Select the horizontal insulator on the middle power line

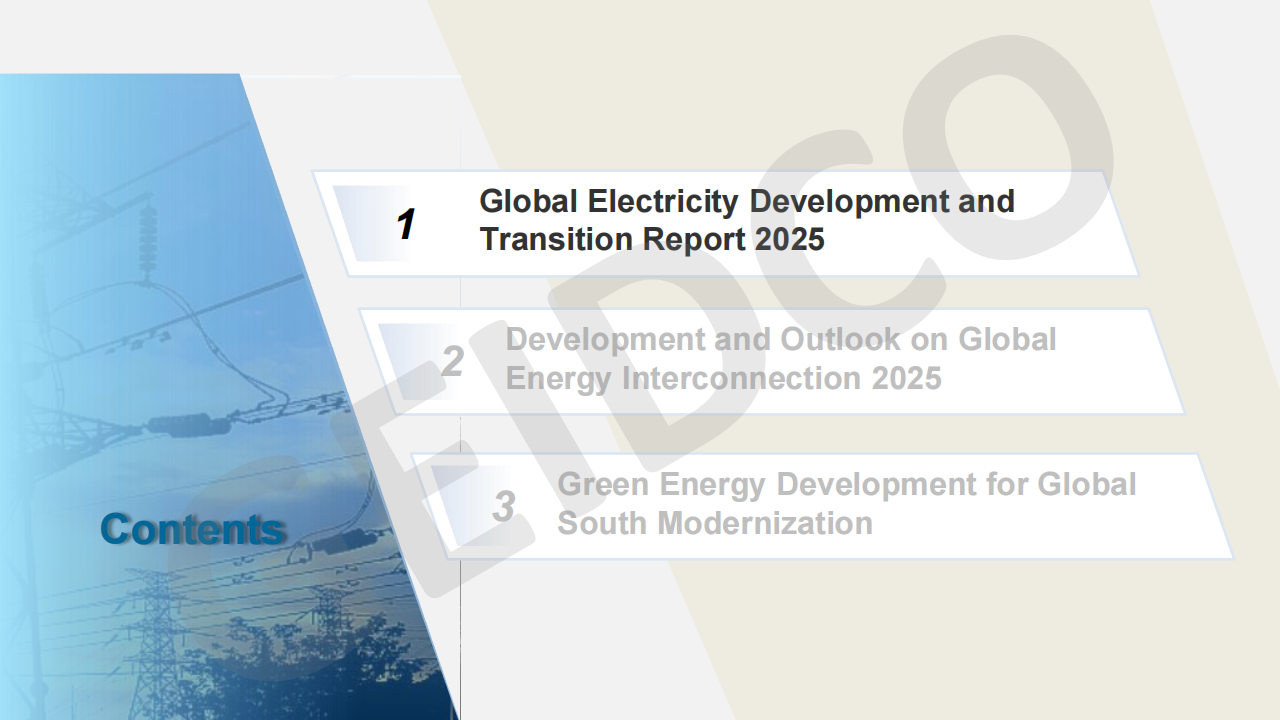tap(188, 425)
